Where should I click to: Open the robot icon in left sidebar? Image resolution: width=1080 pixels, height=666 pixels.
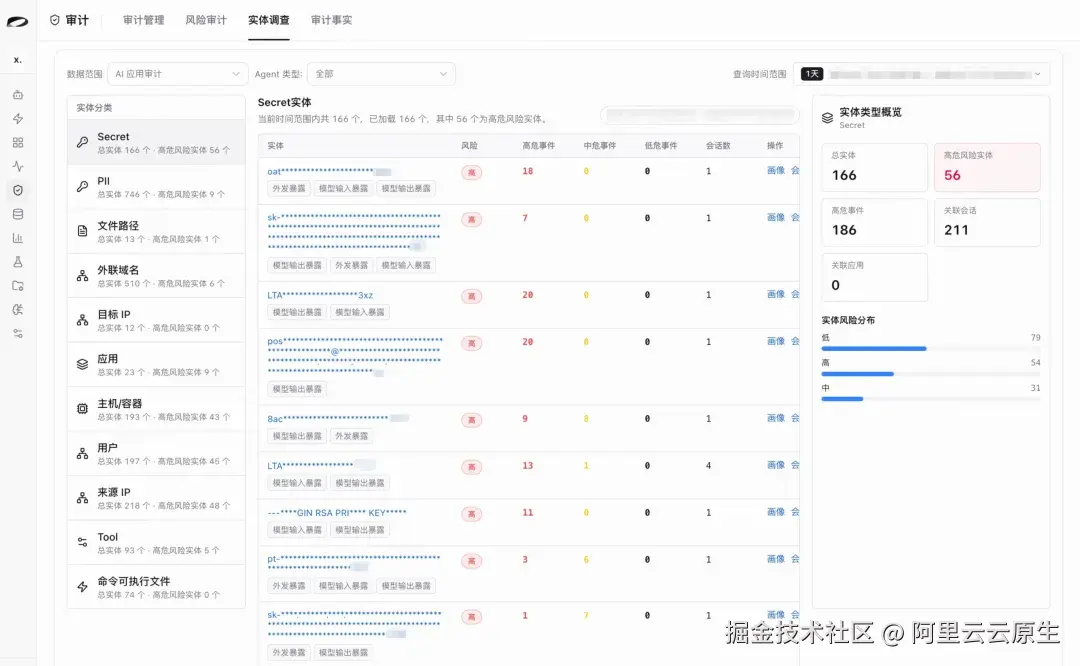coord(18,94)
